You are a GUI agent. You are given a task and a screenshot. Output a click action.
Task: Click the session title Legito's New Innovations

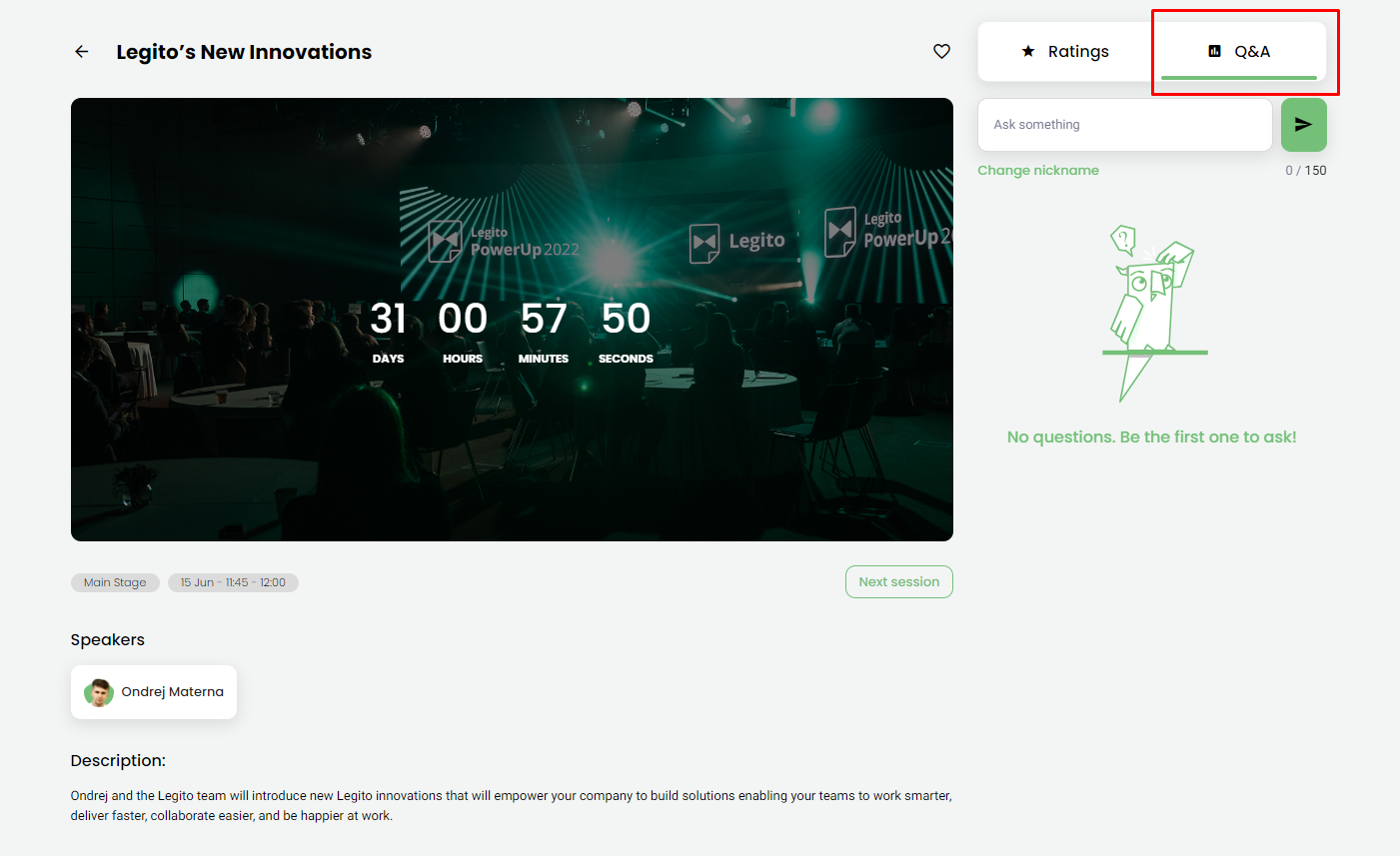(244, 52)
